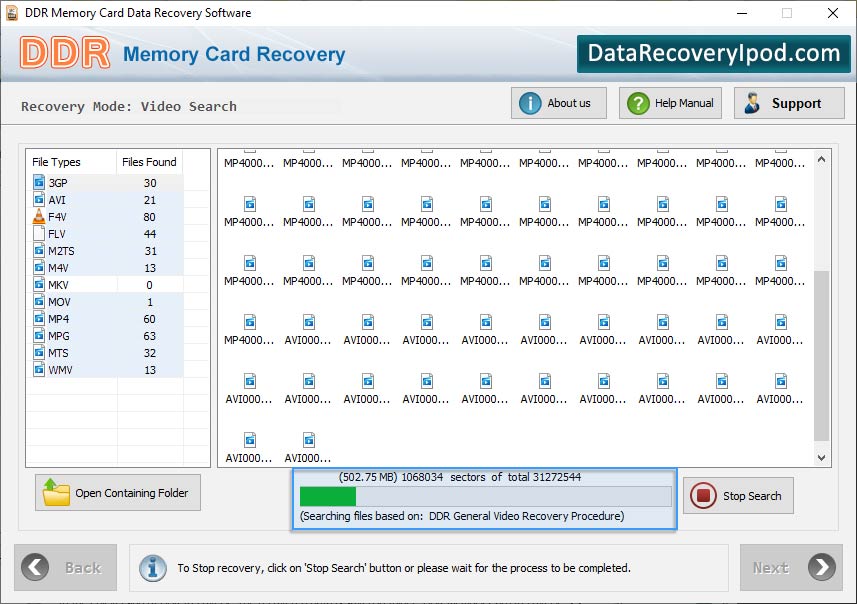The height and width of the screenshot is (604, 857).
Task: Click the AVI count value 21
Action: point(150,200)
